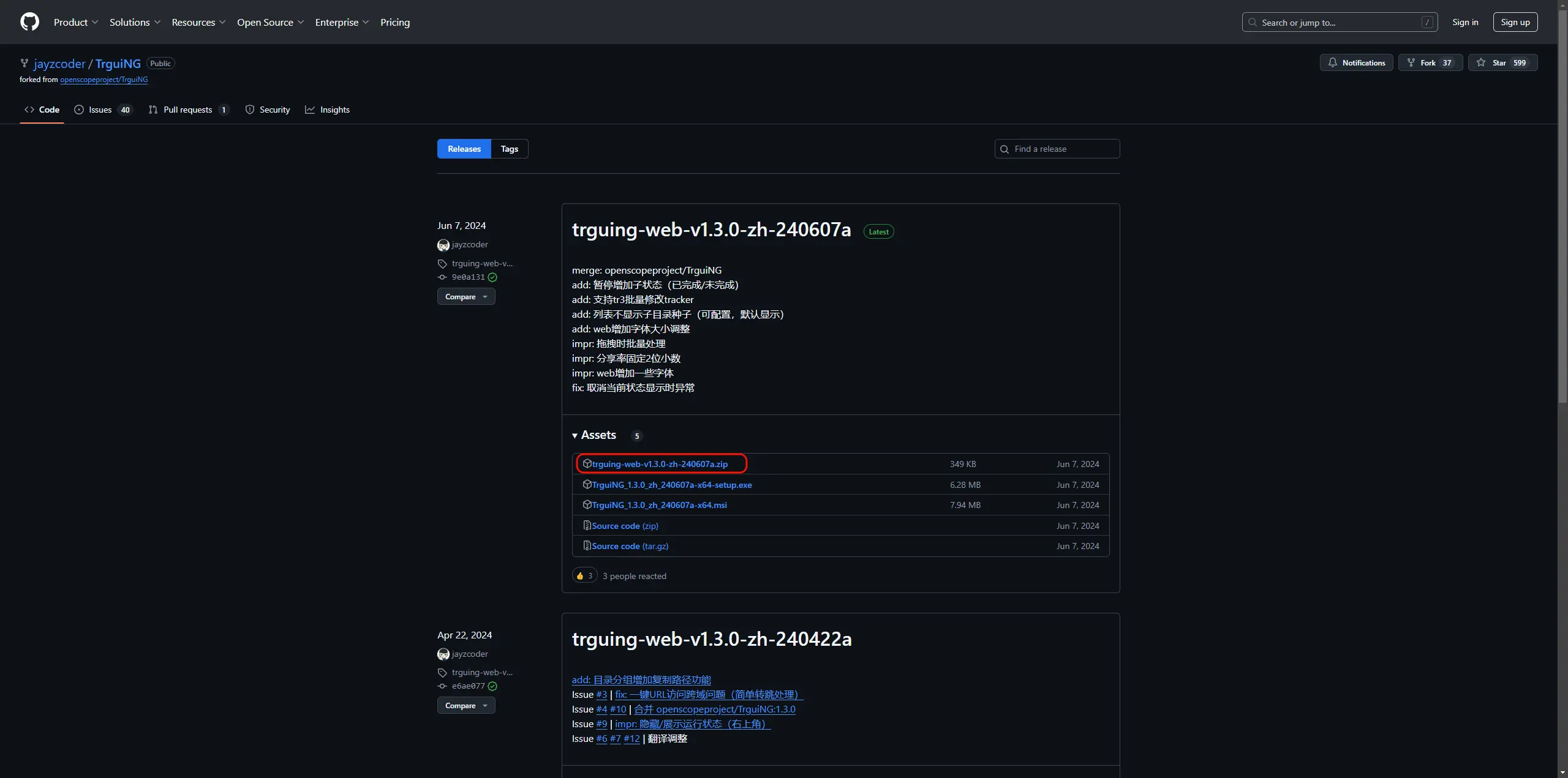Viewport: 1568px width, 778px height.
Task: Collapse the Assets disclosure triangle
Action: (575, 436)
